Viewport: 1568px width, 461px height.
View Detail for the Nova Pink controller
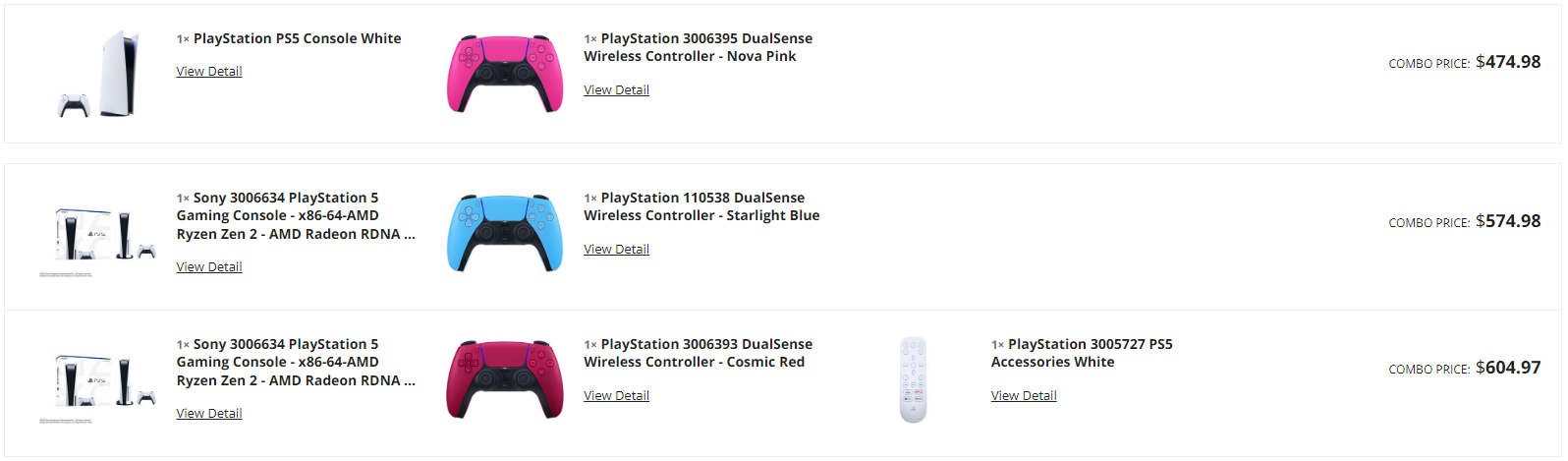tap(616, 90)
